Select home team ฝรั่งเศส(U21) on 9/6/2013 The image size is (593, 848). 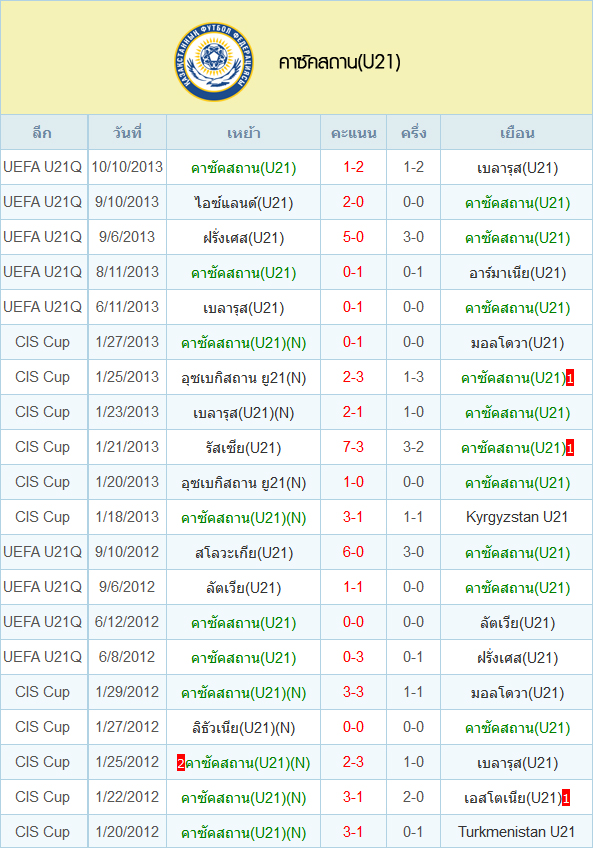[243, 237]
